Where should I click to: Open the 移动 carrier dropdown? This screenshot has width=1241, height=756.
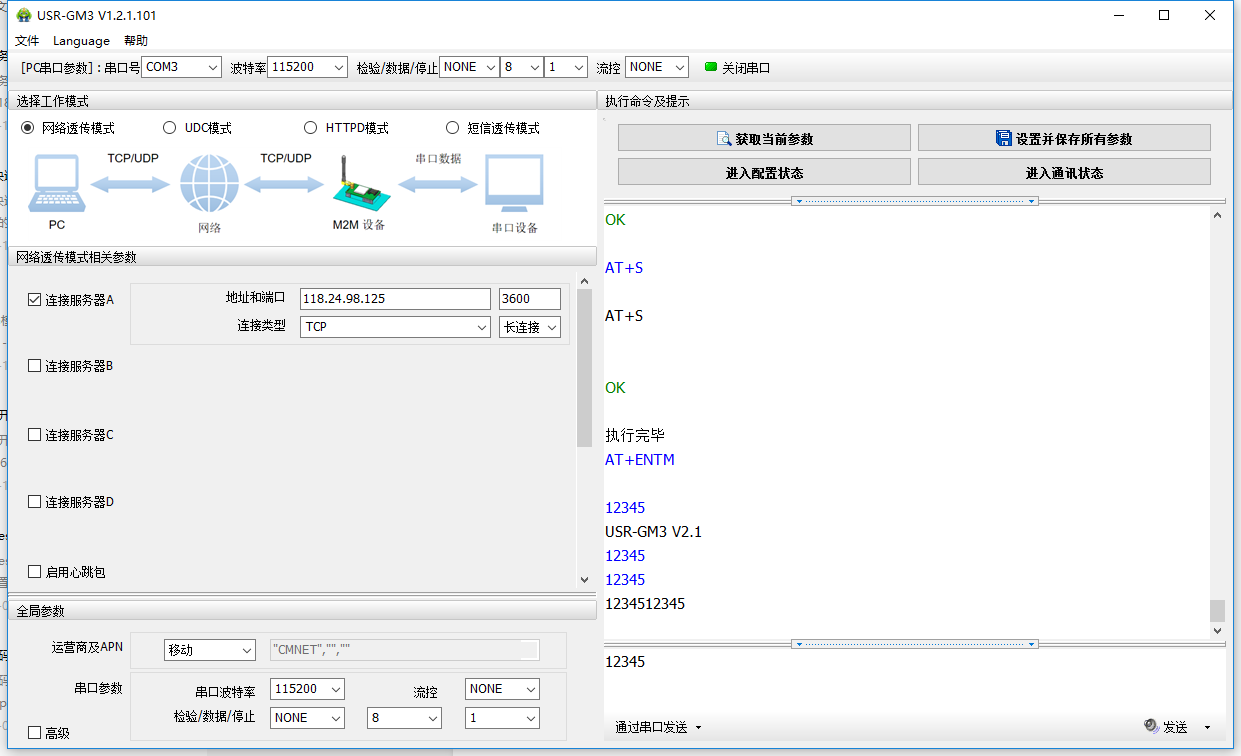[210, 650]
